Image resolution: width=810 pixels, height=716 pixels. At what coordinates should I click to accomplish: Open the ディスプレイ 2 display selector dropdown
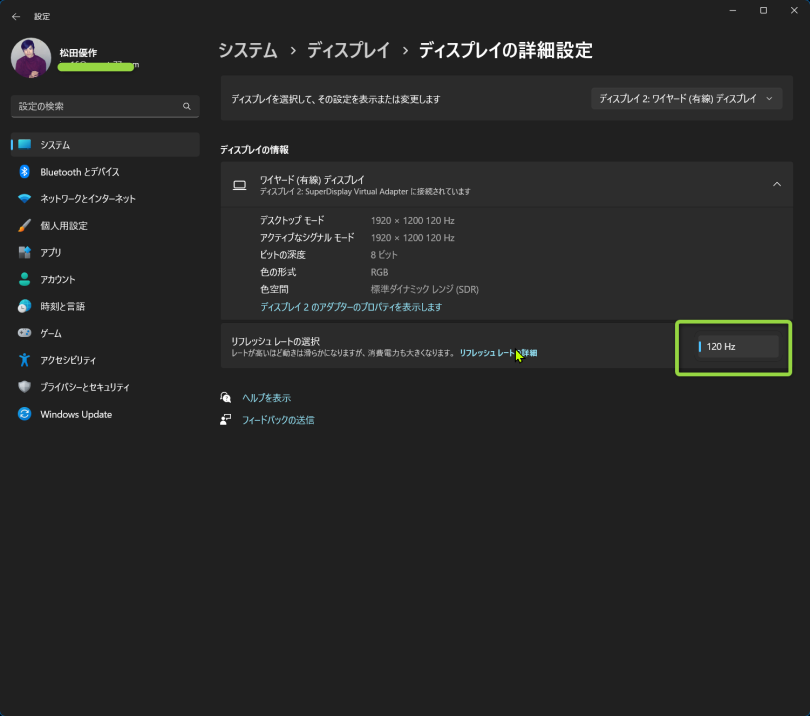tap(687, 99)
